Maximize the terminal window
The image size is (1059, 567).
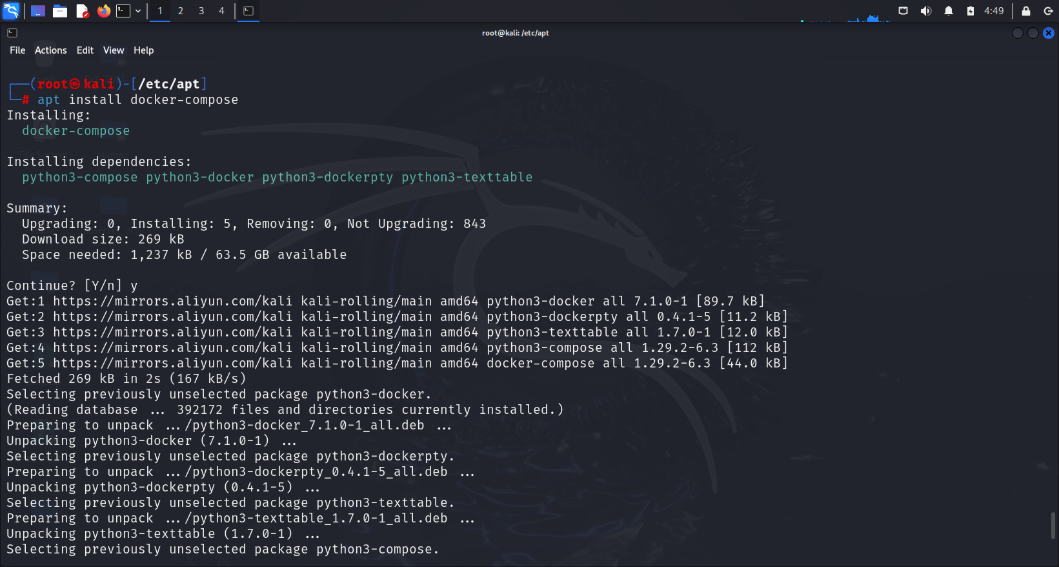[1033, 33]
